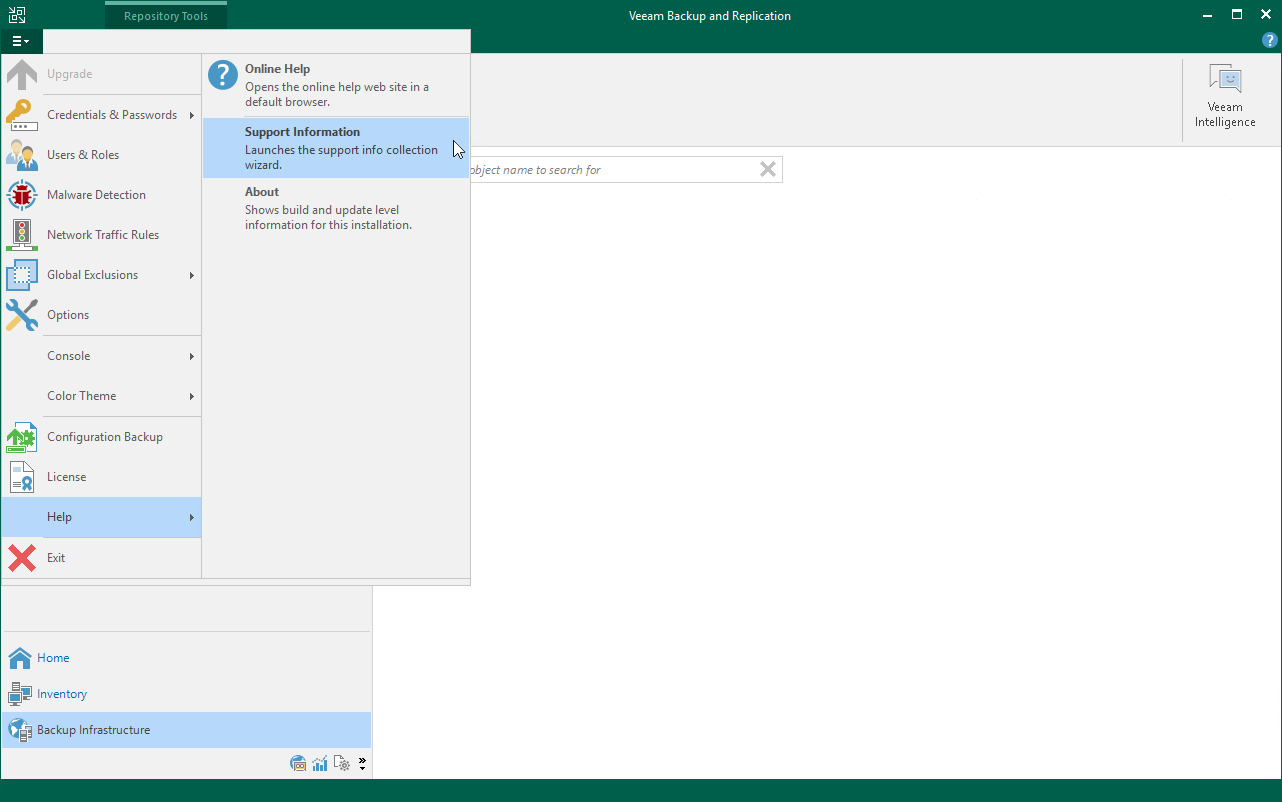Viewport: 1282px width, 802px height.
Task: Click the Malware Detection bug icon
Action: (x=22, y=195)
